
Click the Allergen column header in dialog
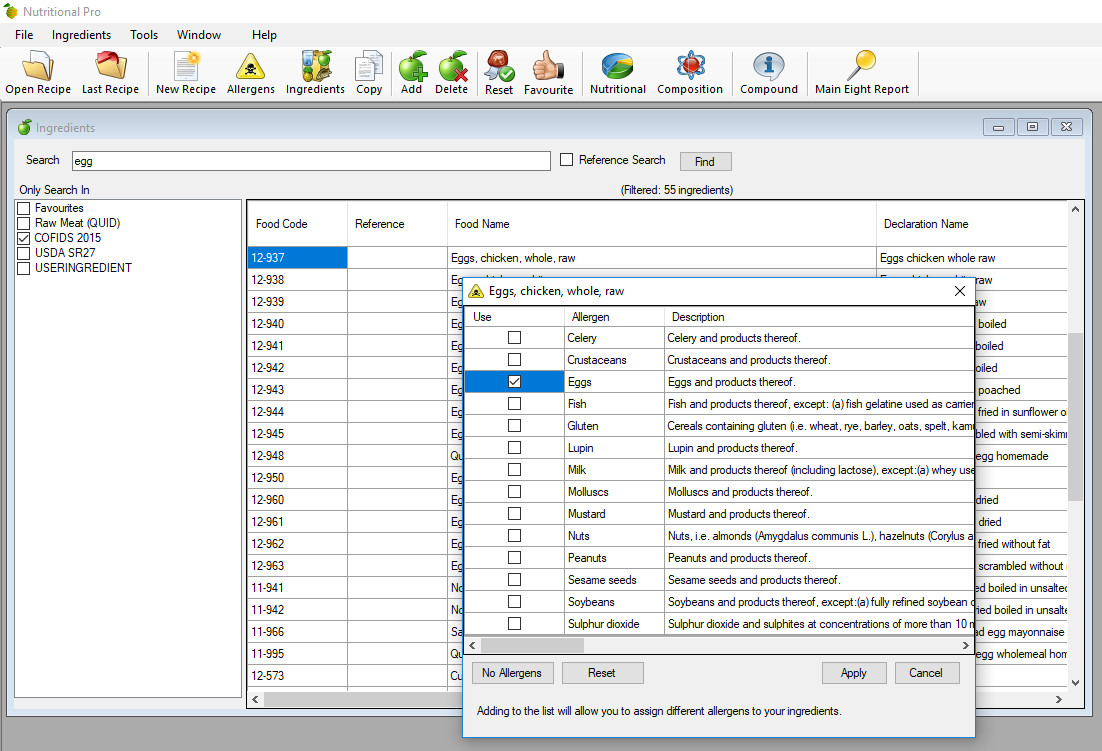point(614,317)
